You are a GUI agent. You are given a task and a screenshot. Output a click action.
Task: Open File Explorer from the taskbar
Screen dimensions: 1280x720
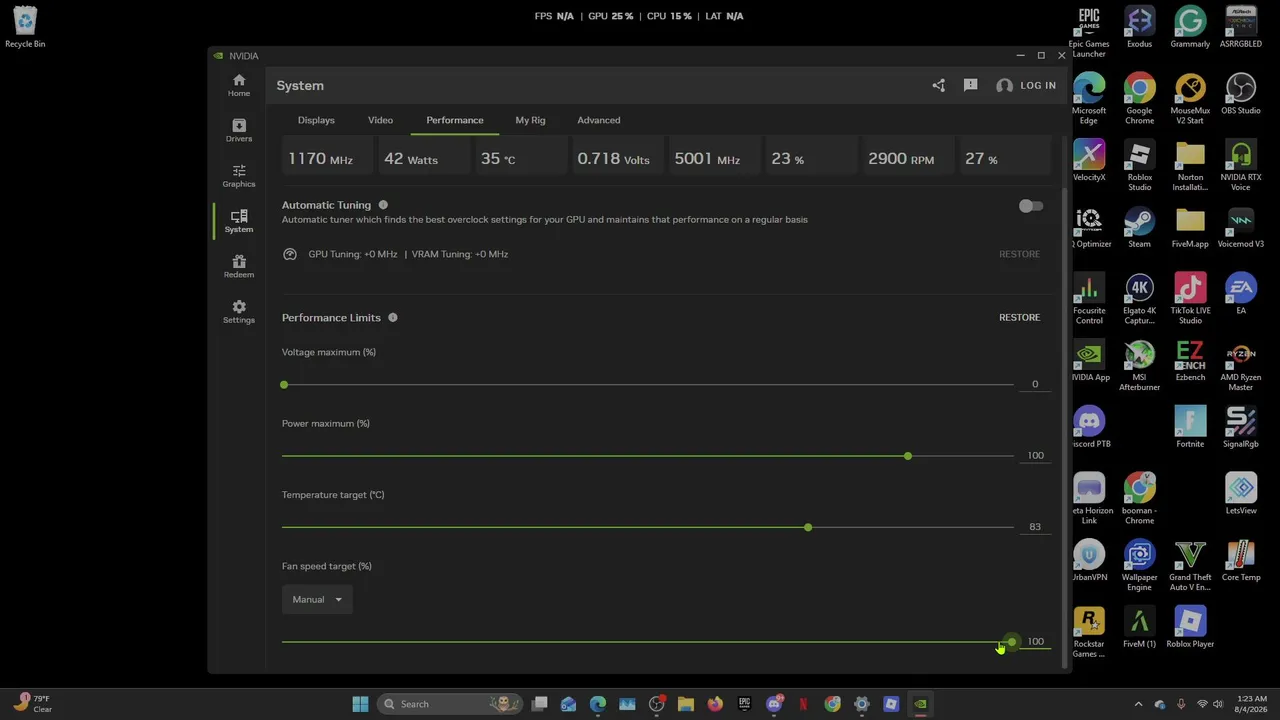686,704
